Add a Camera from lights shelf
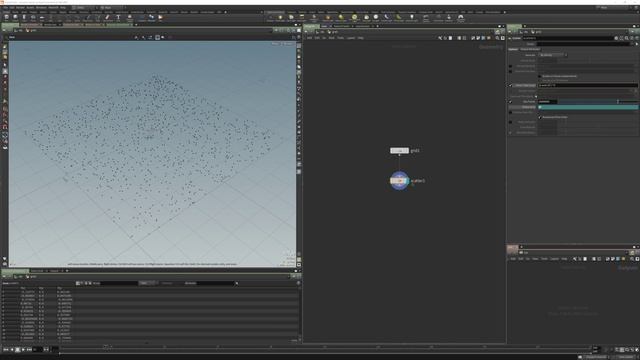 (x=270, y=18)
